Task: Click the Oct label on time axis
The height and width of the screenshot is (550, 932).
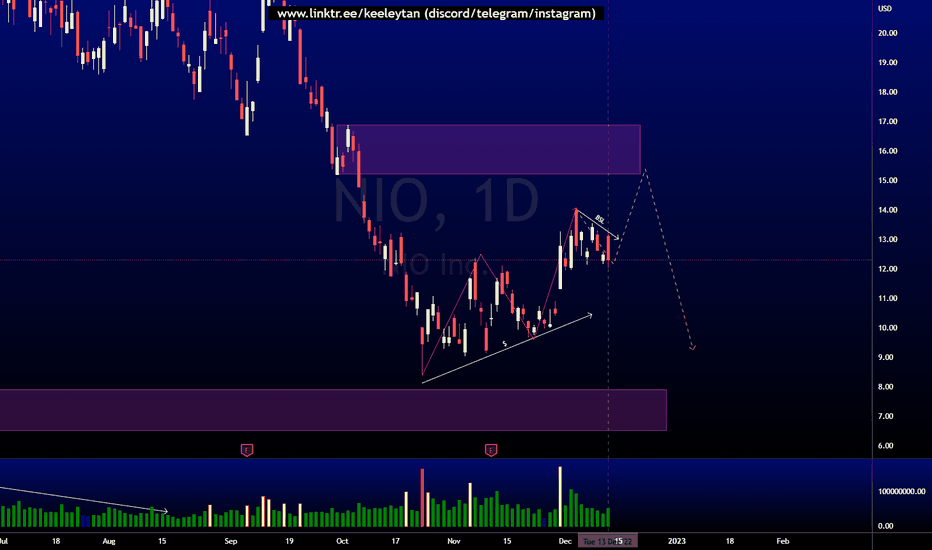Action: (x=342, y=541)
